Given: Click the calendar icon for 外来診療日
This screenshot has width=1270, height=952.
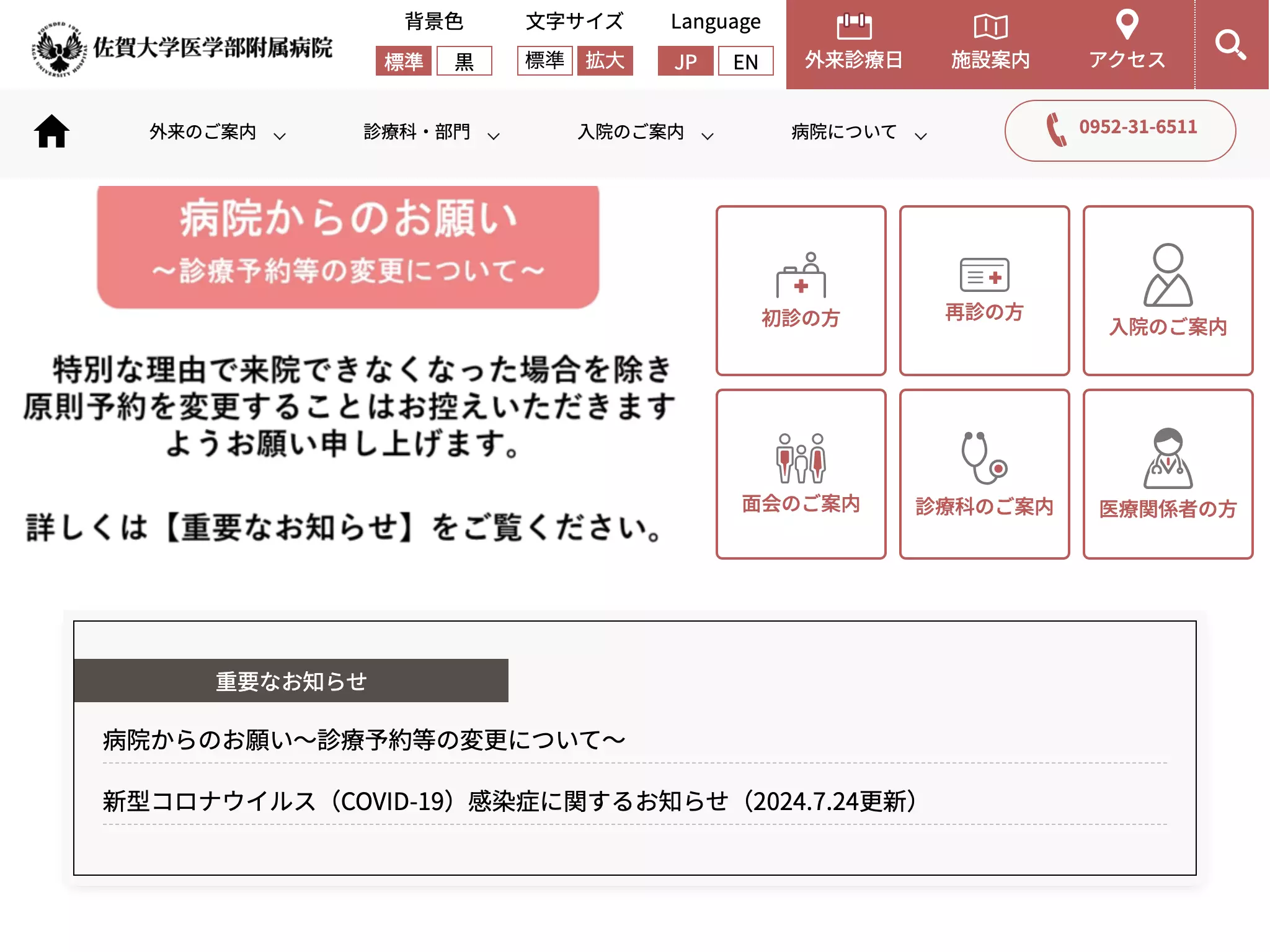Looking at the screenshot, I should pos(854,26).
